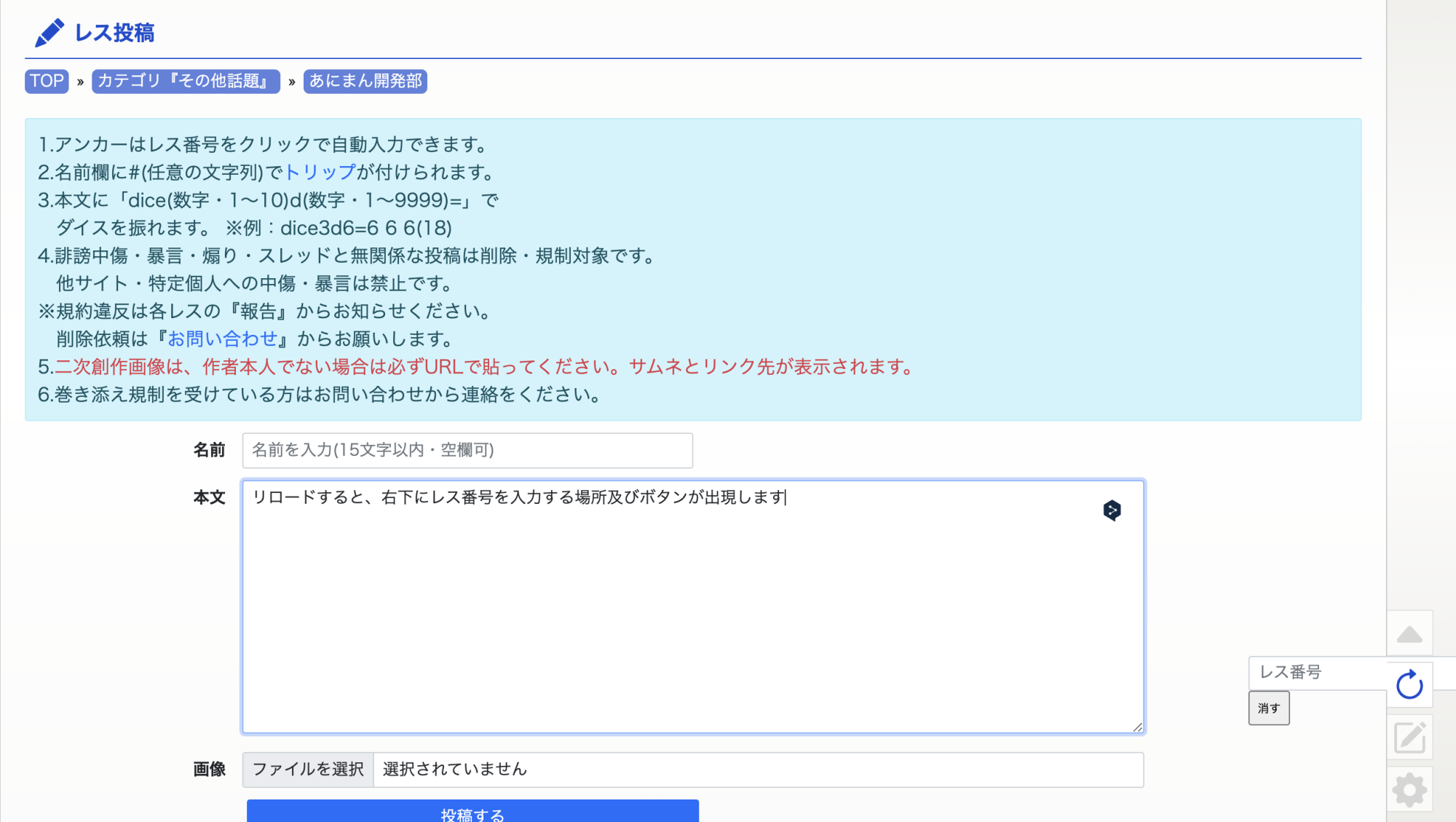Go to TOP breadcrumb

click(47, 81)
